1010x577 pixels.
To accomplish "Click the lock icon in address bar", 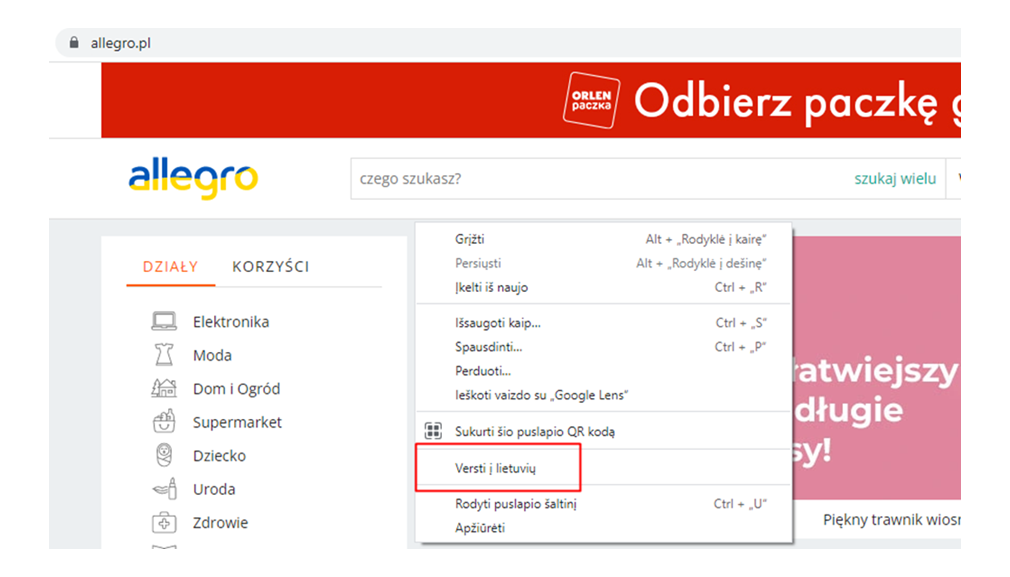I will click(x=72, y=43).
